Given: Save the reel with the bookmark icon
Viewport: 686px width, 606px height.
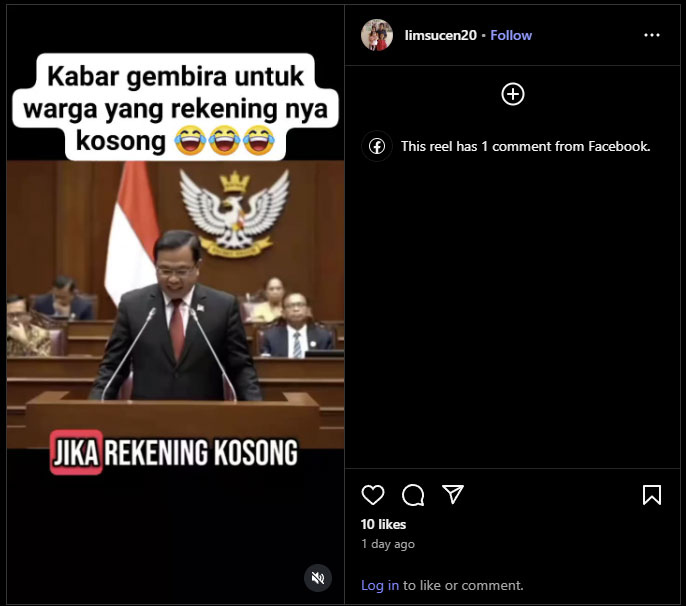Looking at the screenshot, I should click(x=651, y=495).
